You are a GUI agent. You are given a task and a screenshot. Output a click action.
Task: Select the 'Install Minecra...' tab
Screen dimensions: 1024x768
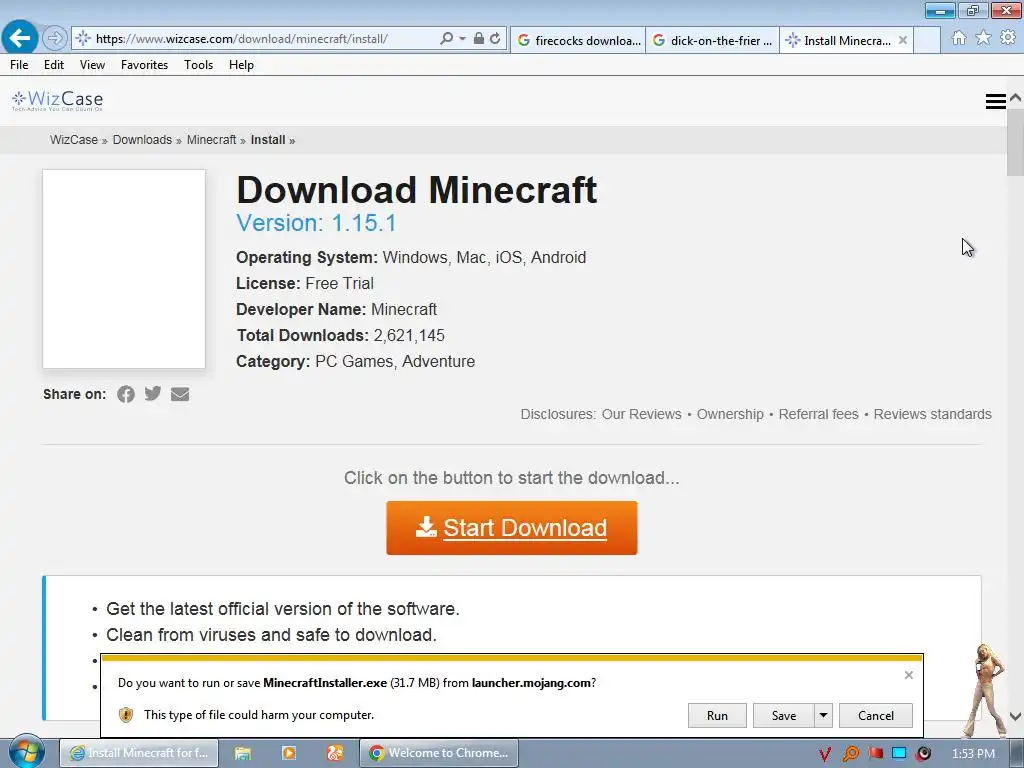(839, 40)
